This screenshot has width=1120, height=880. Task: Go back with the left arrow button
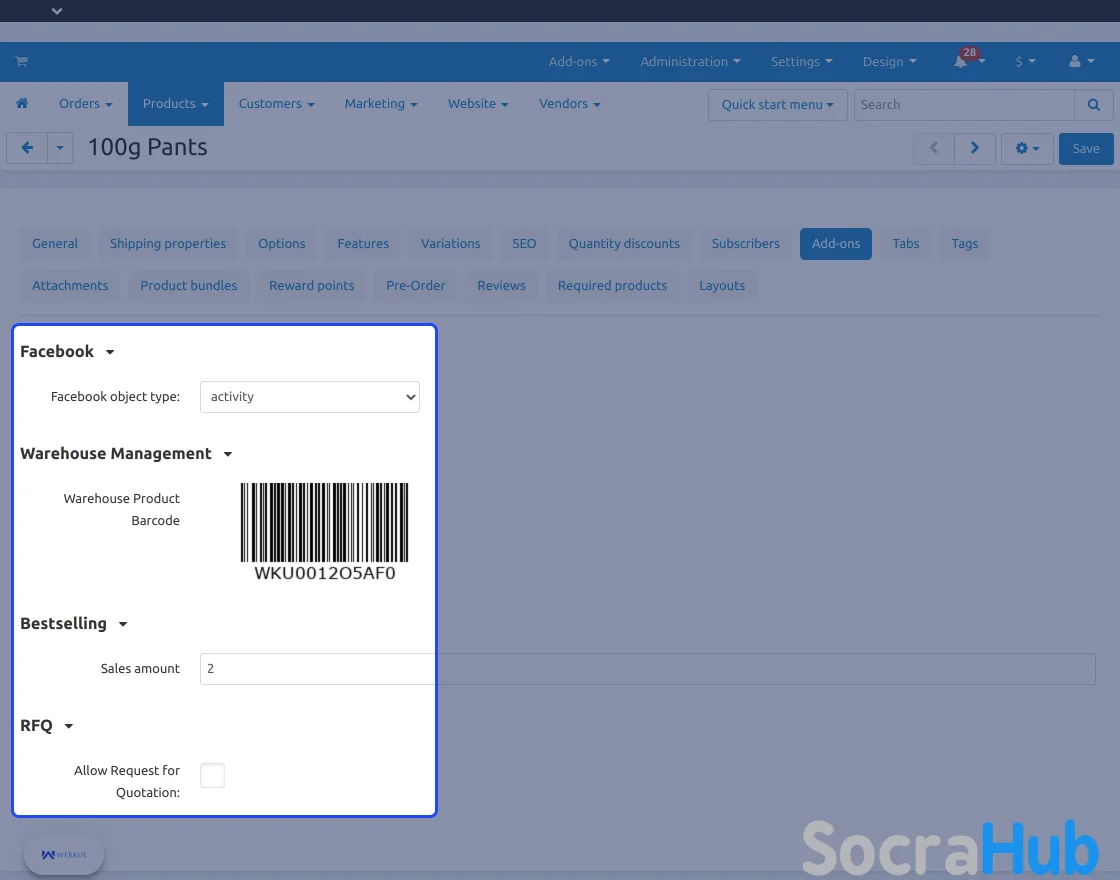tap(27, 148)
